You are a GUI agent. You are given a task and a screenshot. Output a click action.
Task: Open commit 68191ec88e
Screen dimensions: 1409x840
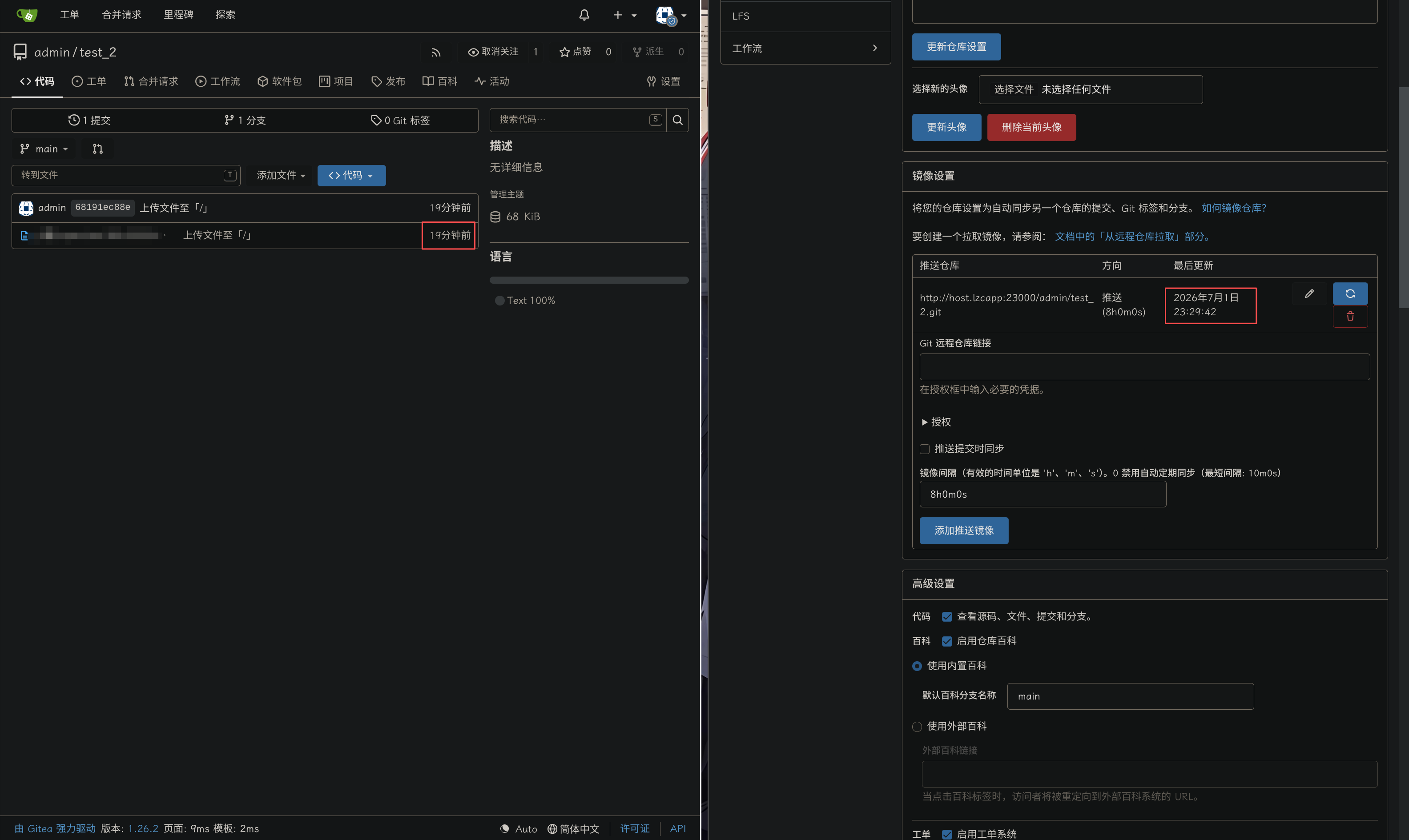[x=102, y=208]
